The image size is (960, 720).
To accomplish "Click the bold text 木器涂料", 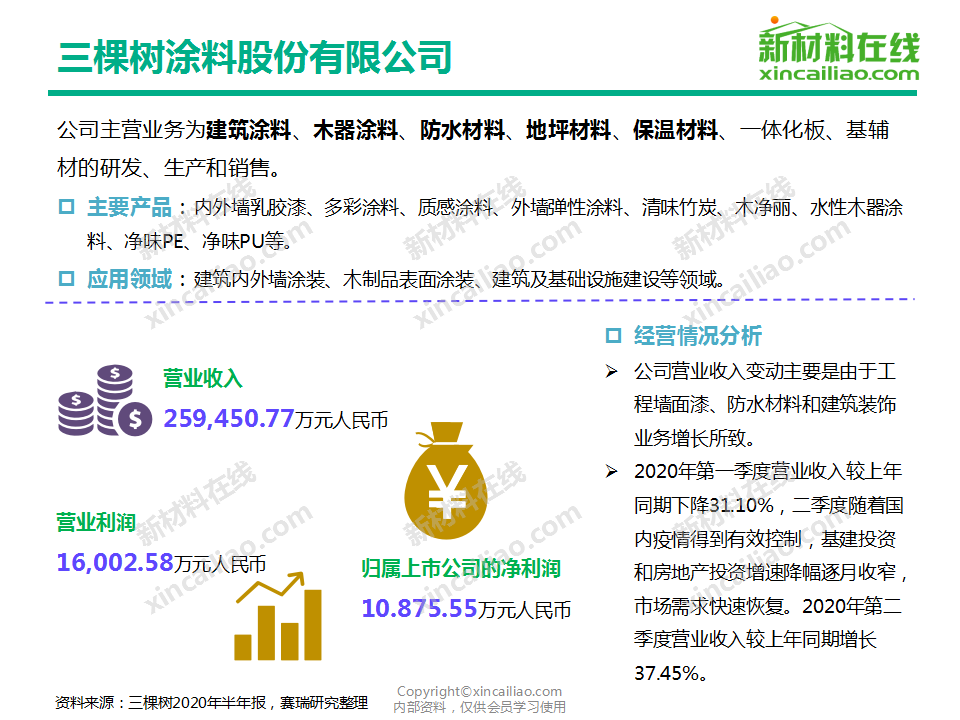I will pos(356,130).
